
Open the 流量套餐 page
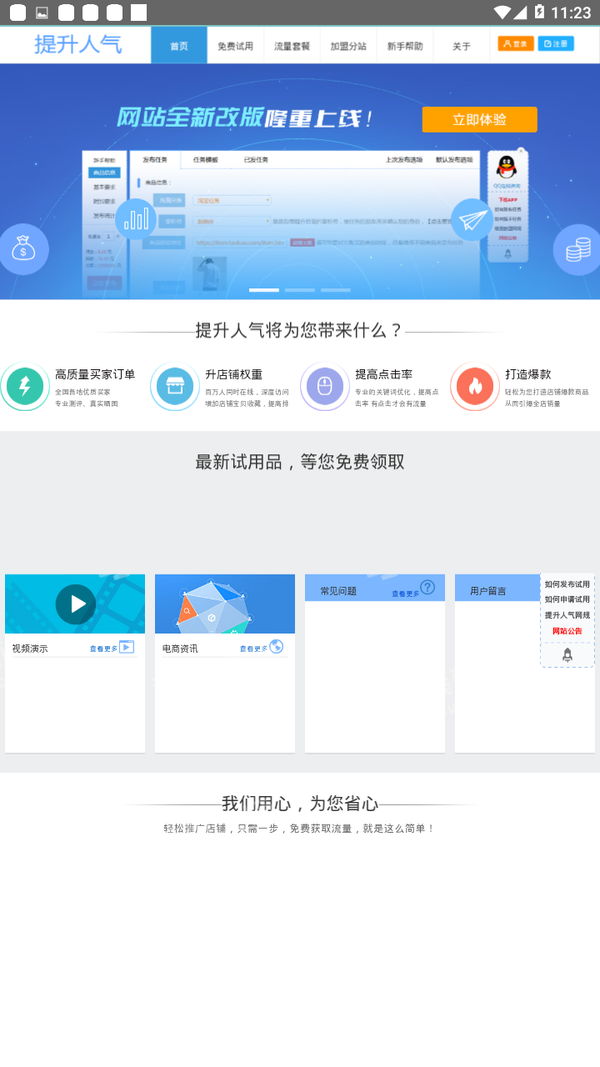[x=292, y=46]
